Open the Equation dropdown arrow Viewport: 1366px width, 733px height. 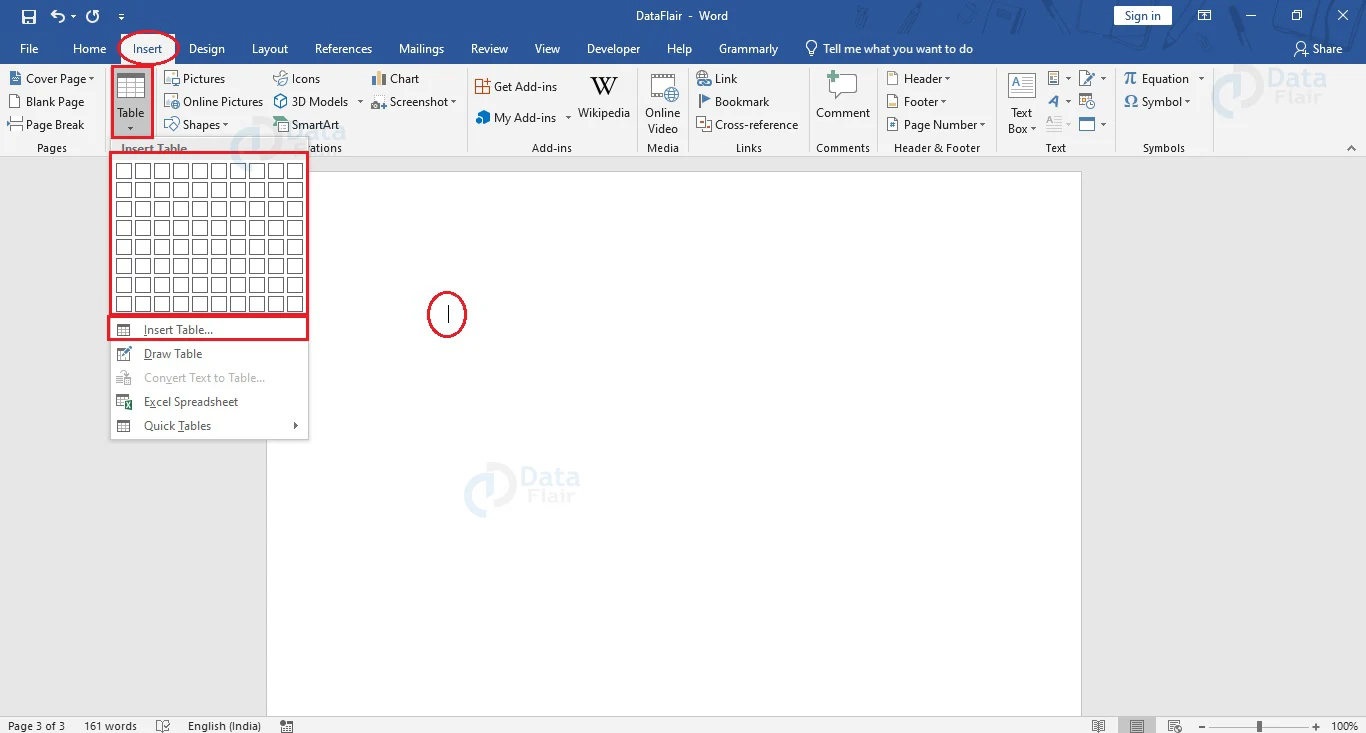(x=1201, y=79)
